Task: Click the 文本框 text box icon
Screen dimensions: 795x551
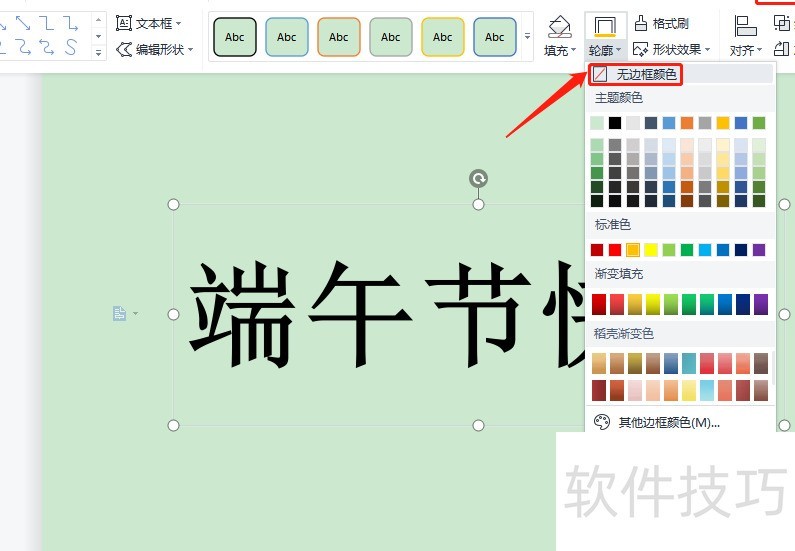Action: pyautogui.click(x=124, y=23)
